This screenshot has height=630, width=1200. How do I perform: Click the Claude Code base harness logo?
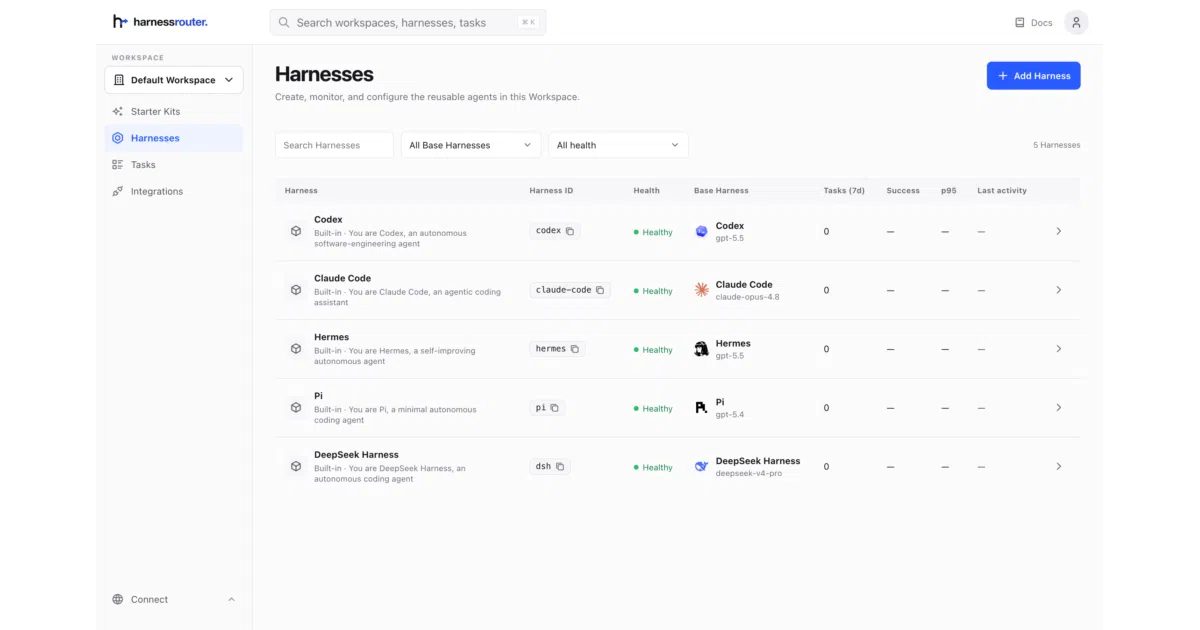click(701, 290)
